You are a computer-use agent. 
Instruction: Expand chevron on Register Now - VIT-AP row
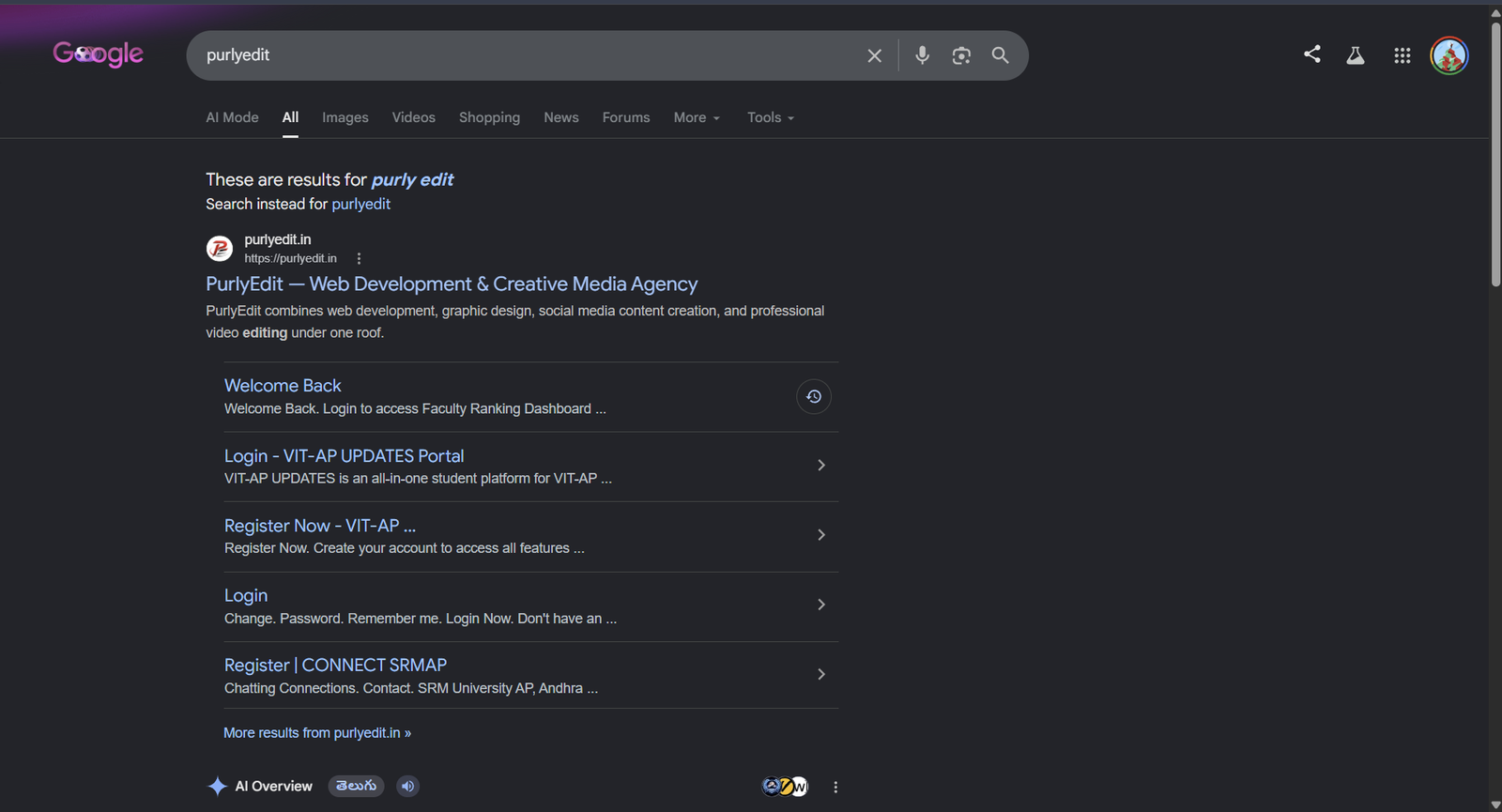click(821, 535)
